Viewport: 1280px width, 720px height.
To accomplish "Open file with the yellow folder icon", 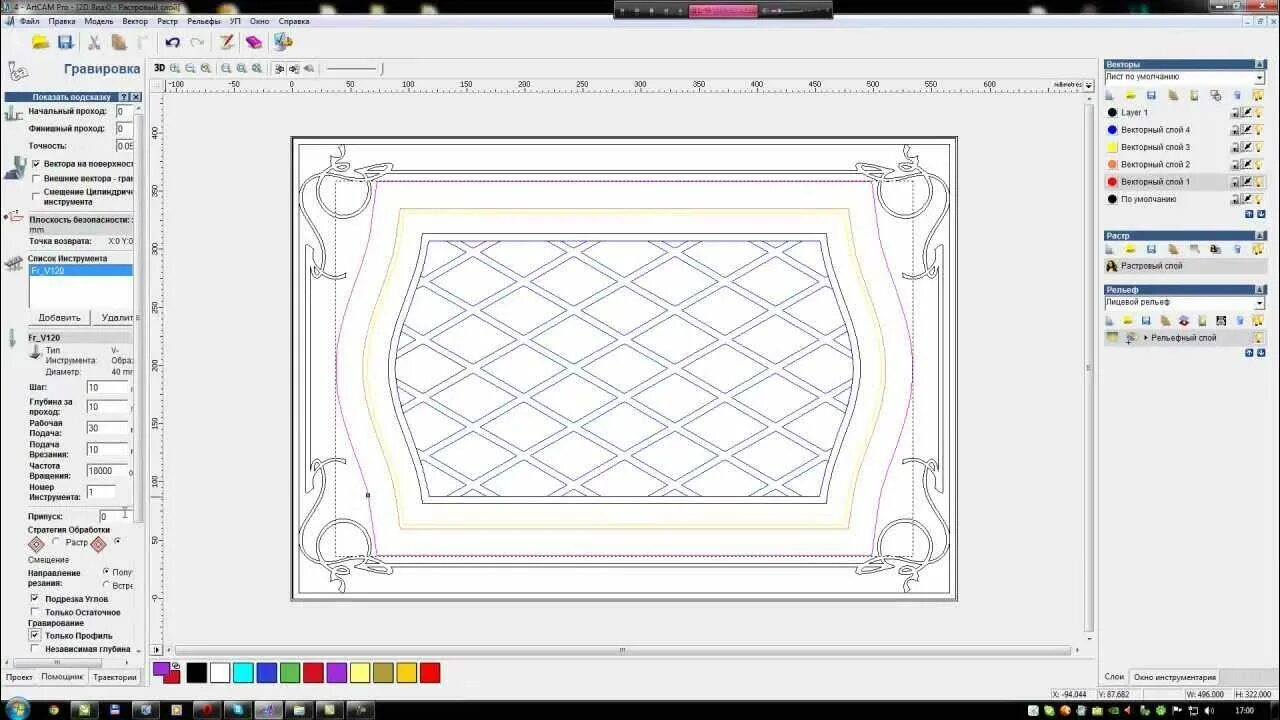I will click(40, 42).
